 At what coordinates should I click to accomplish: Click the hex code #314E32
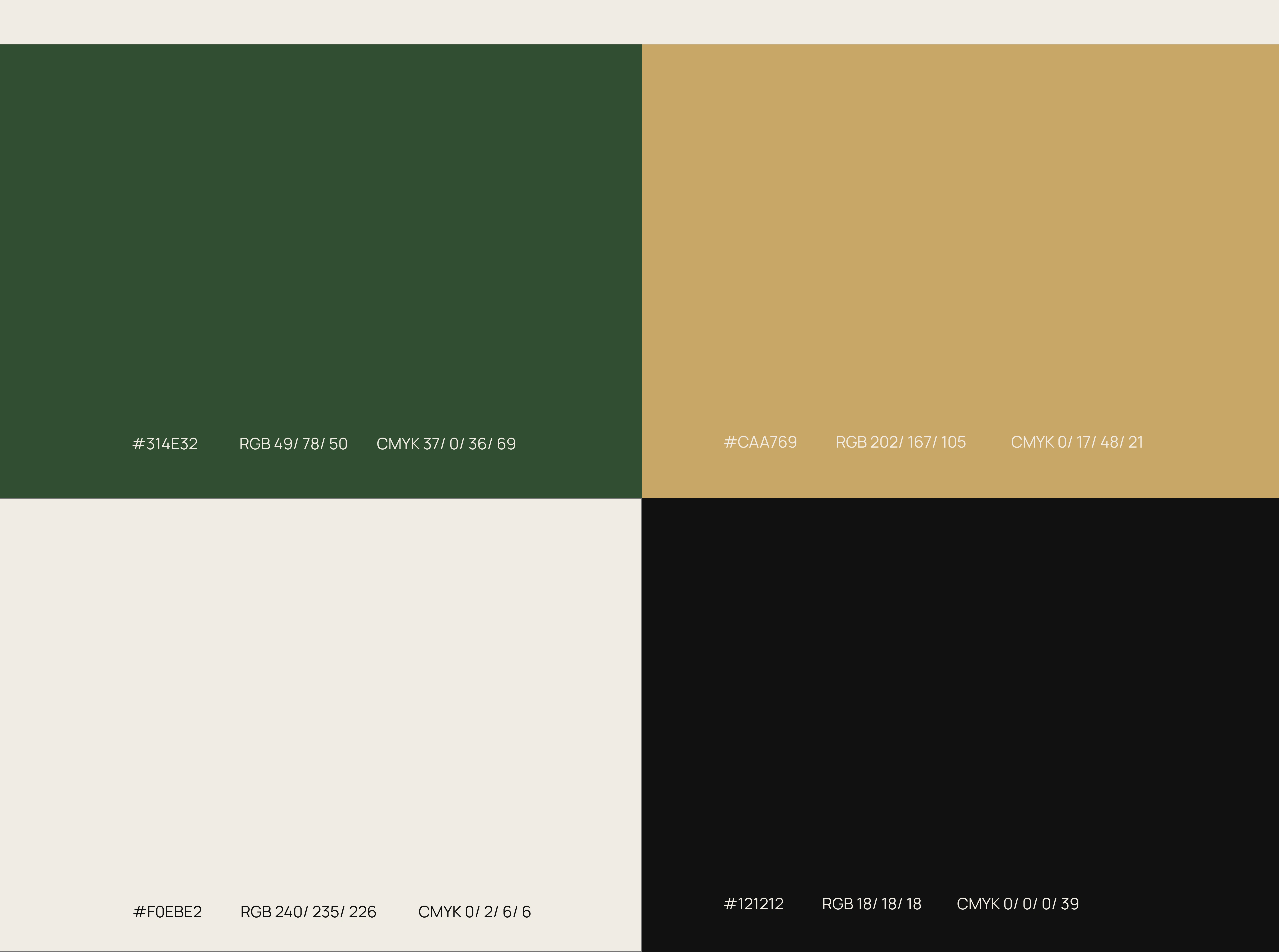point(165,444)
